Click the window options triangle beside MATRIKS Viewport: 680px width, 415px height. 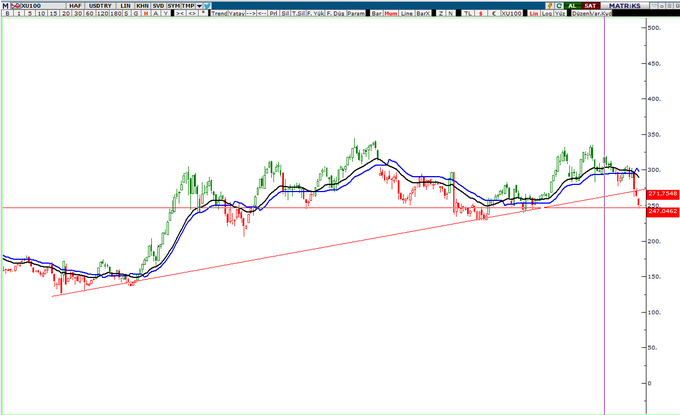654,6
